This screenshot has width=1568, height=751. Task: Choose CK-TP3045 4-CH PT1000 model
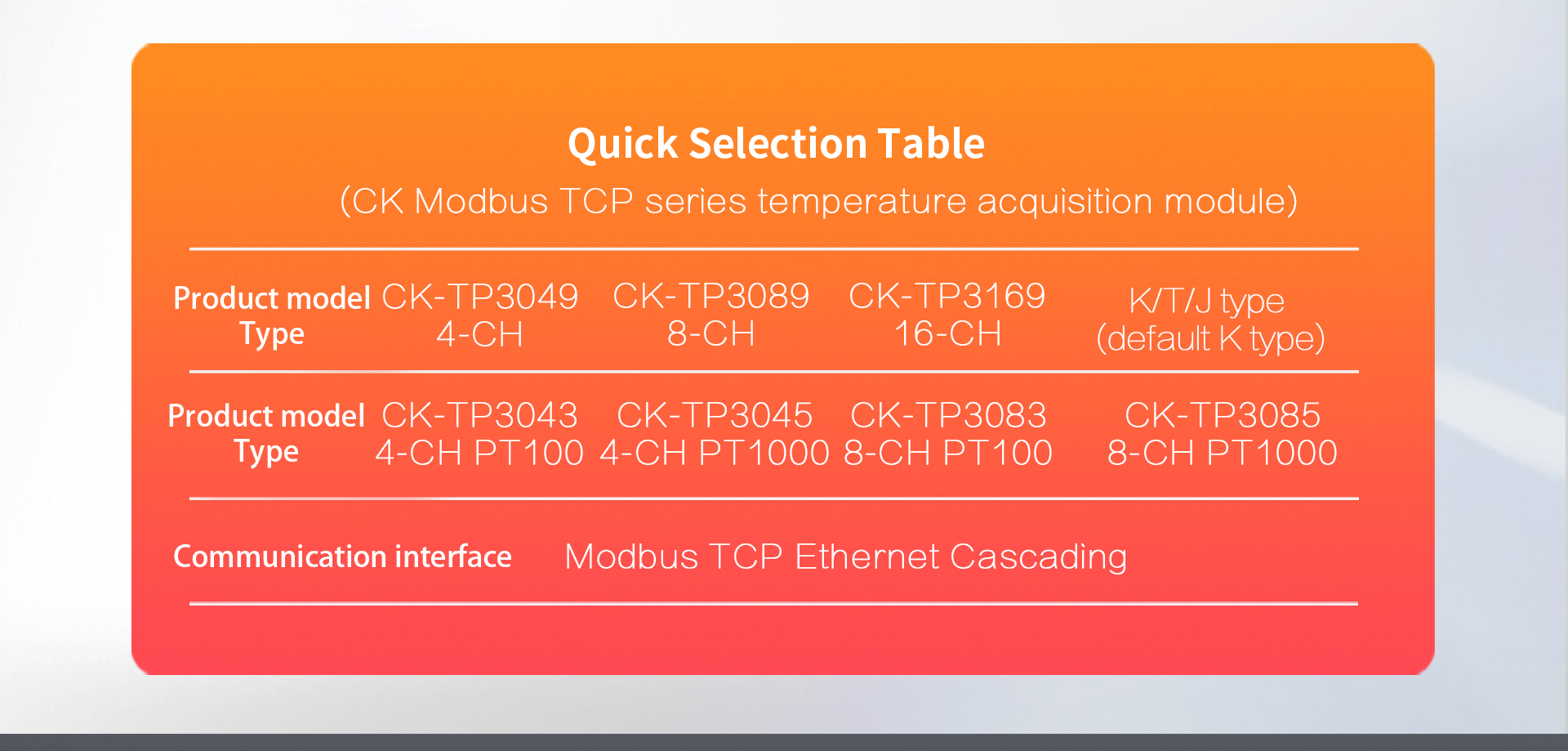715,434
